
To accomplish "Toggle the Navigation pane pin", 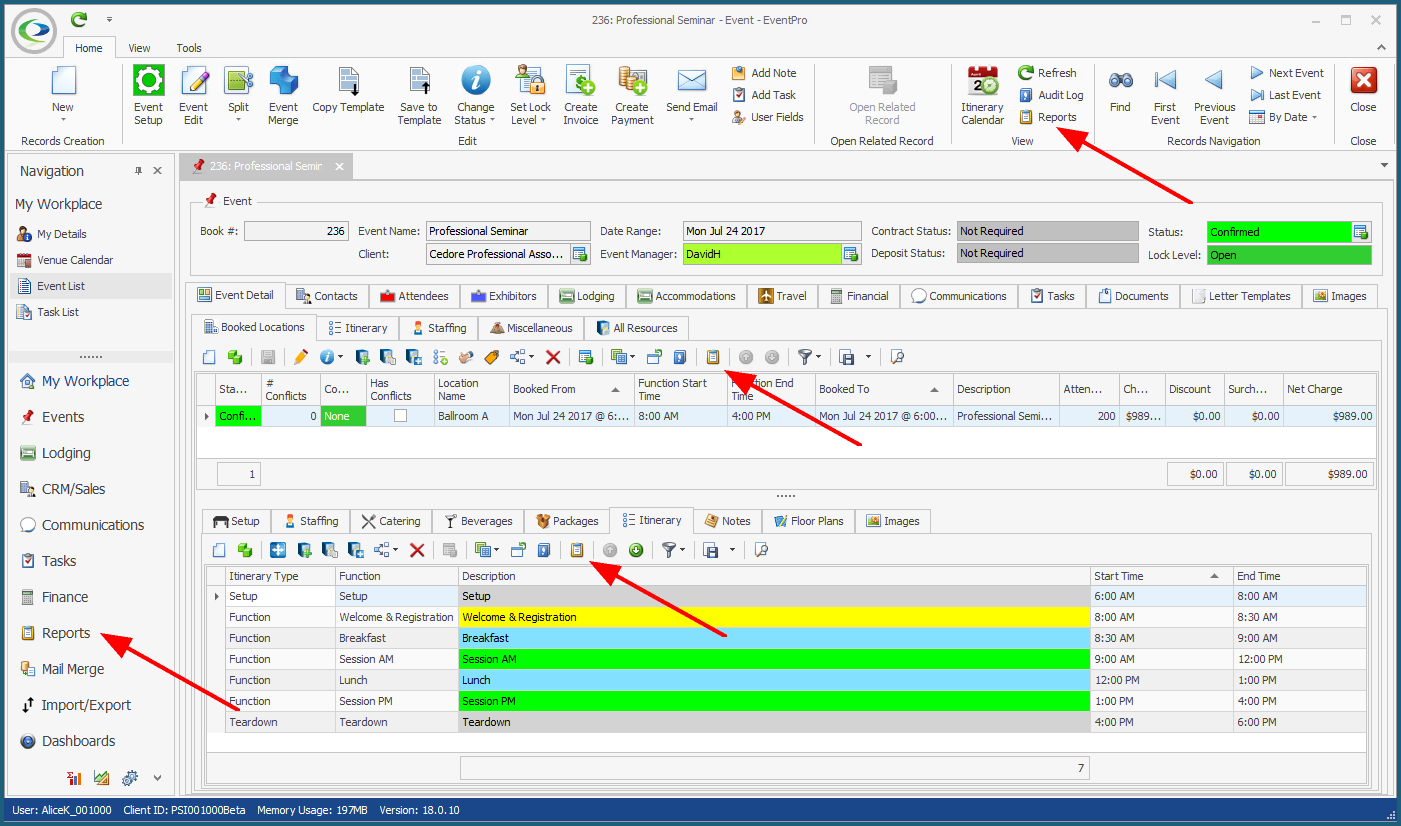I will click(x=139, y=171).
